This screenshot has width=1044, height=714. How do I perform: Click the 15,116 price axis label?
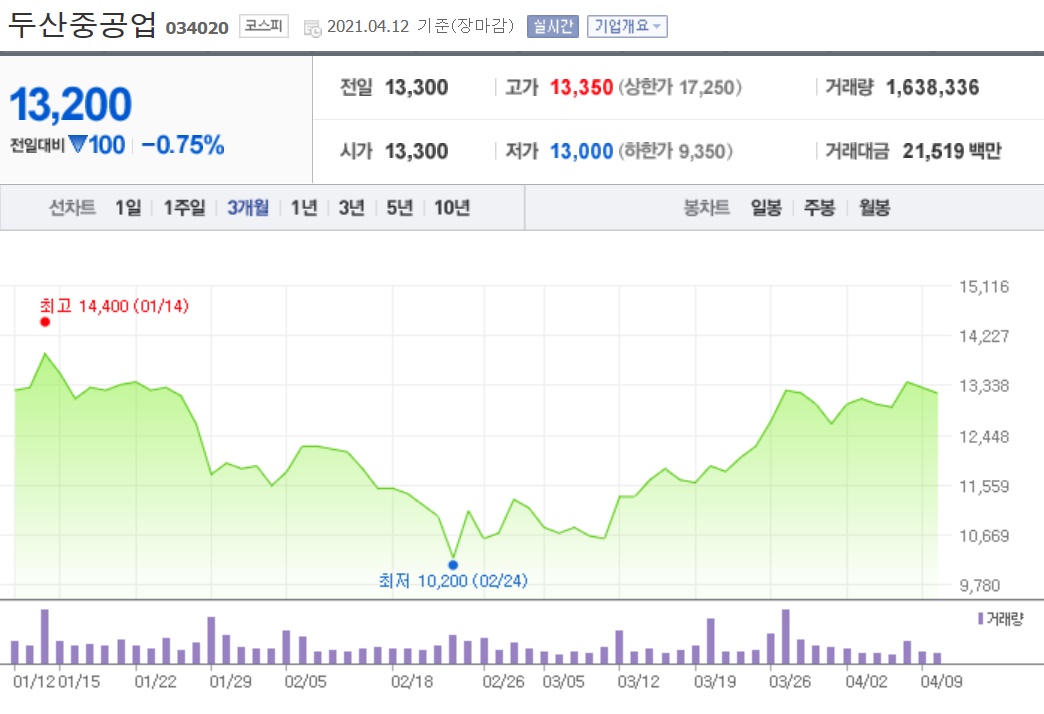point(984,287)
